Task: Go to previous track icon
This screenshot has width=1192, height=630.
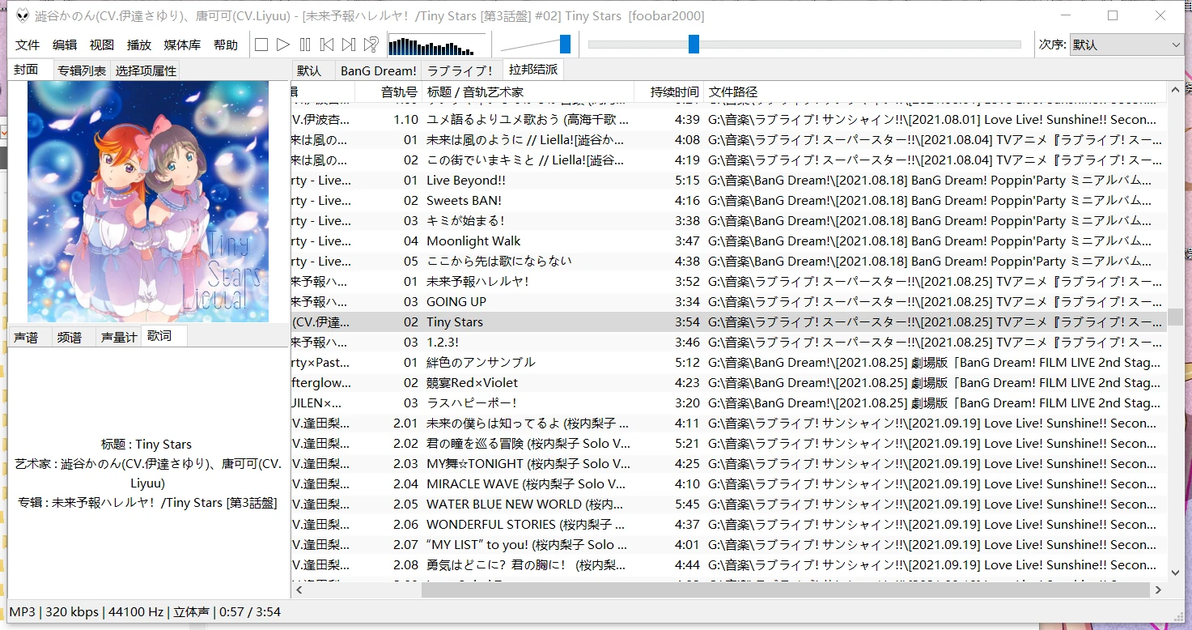Action: (327, 45)
